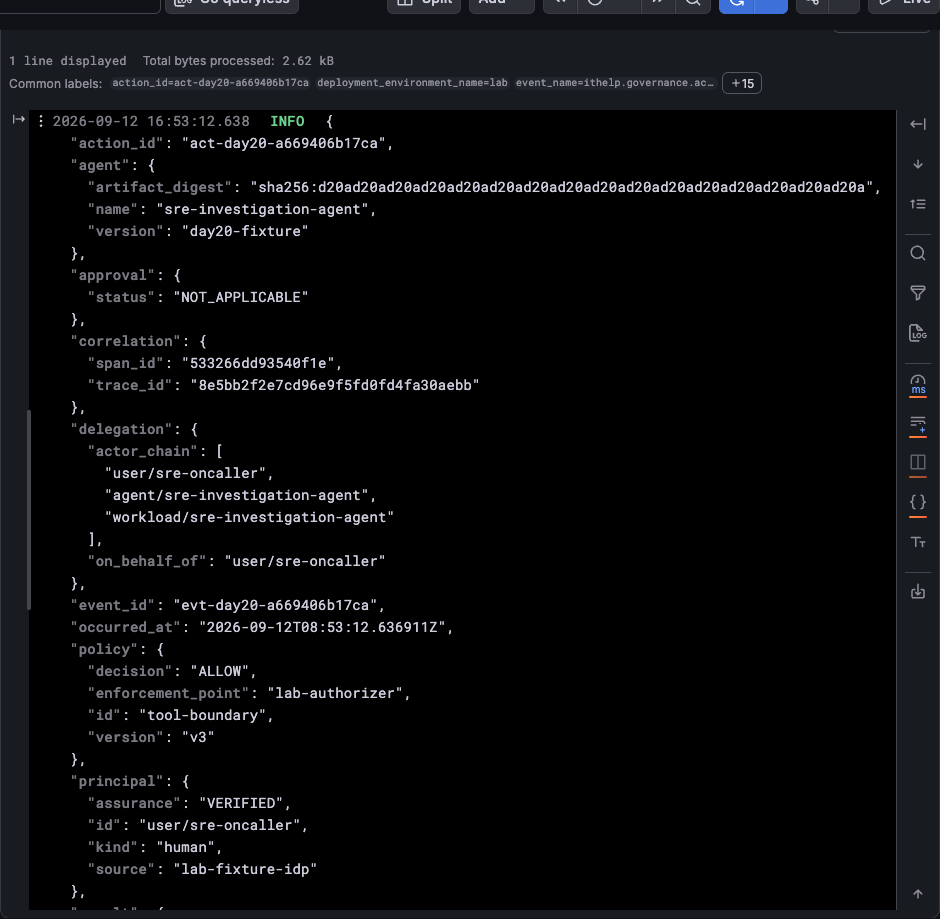The width and height of the screenshot is (940, 919).
Task: Click the trace_id value
Action: point(335,385)
